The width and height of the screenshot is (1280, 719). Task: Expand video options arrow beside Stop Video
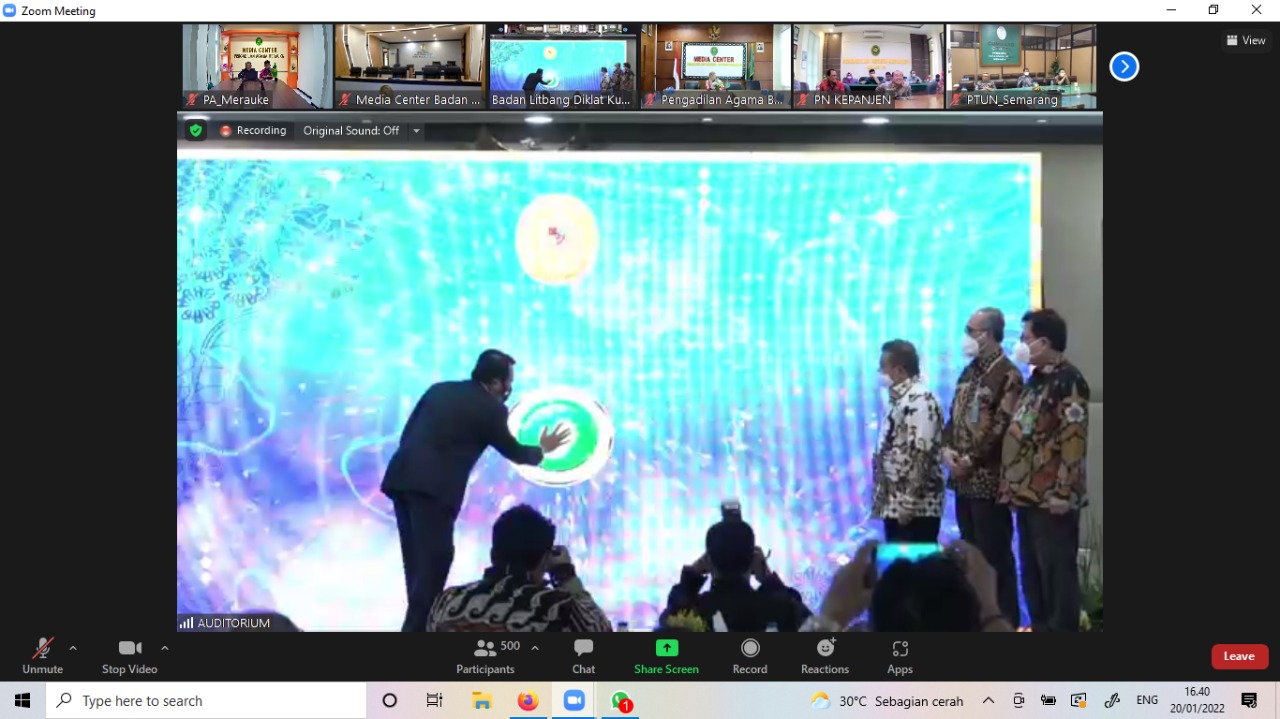pyautogui.click(x=165, y=648)
